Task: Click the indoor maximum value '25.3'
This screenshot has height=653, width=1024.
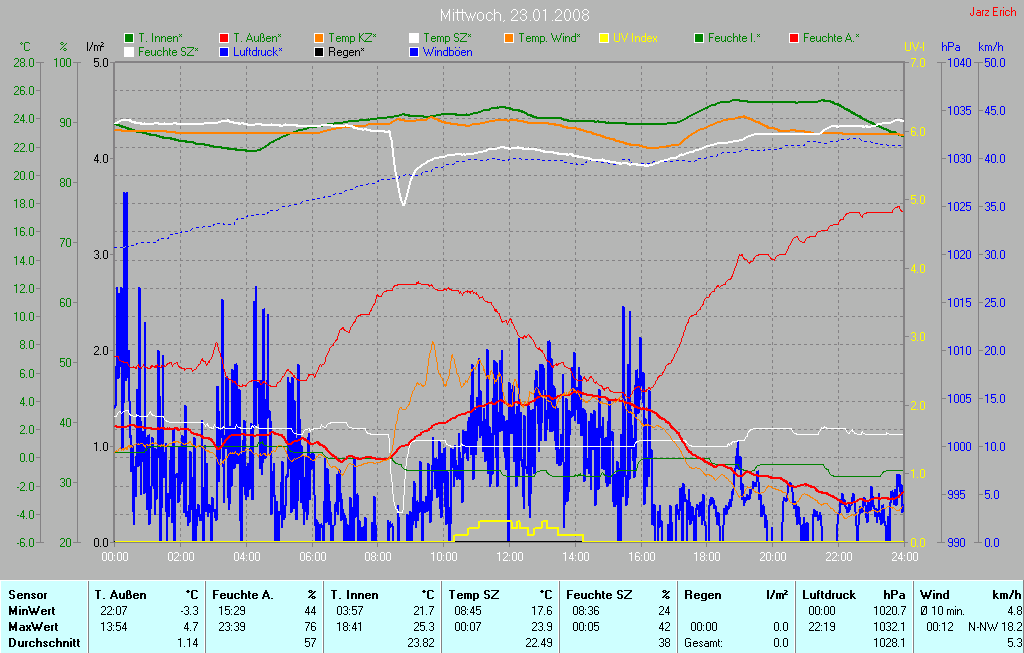Action: [x=423, y=627]
